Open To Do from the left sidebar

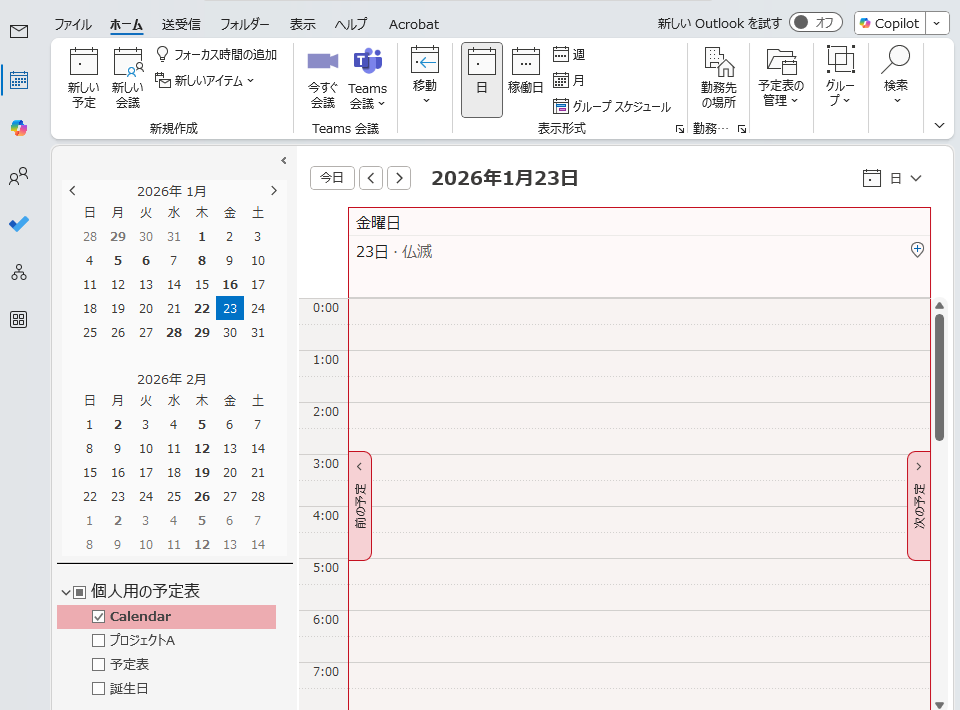(x=20, y=225)
